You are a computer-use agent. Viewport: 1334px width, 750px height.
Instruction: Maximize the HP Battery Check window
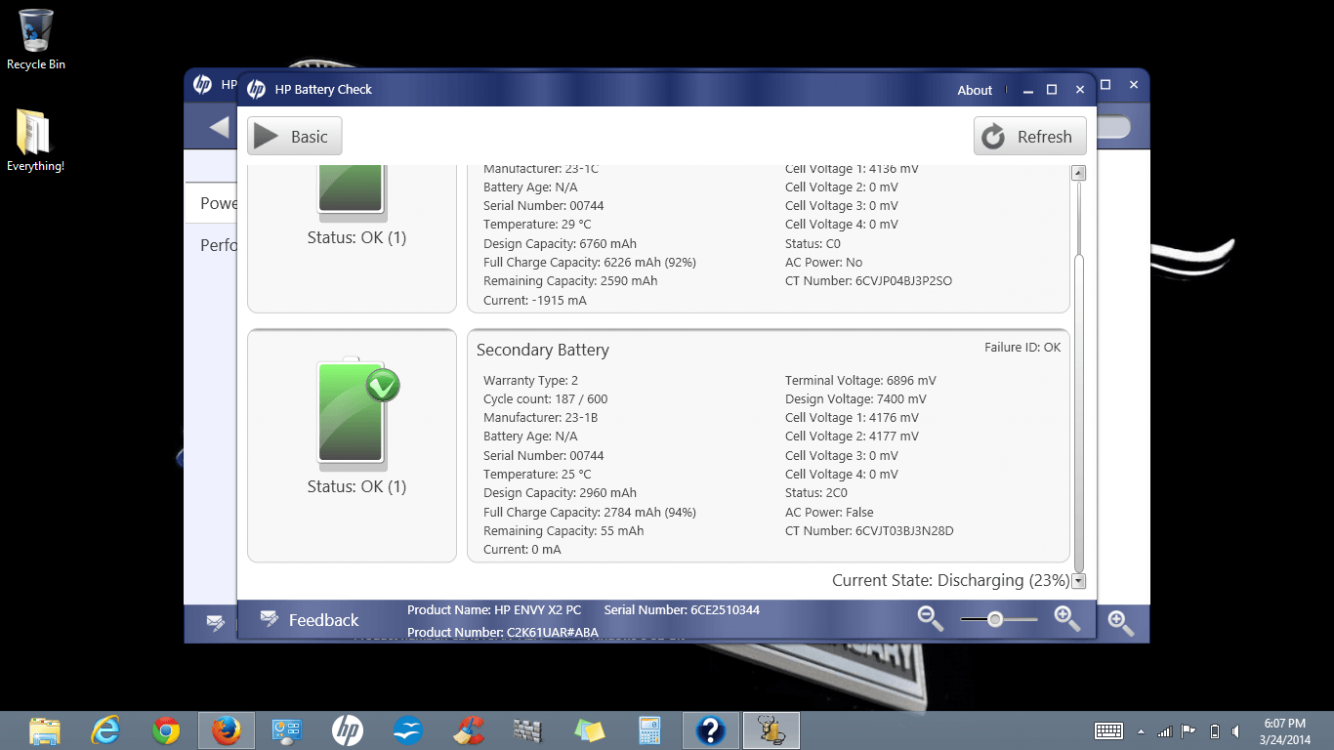1052,90
